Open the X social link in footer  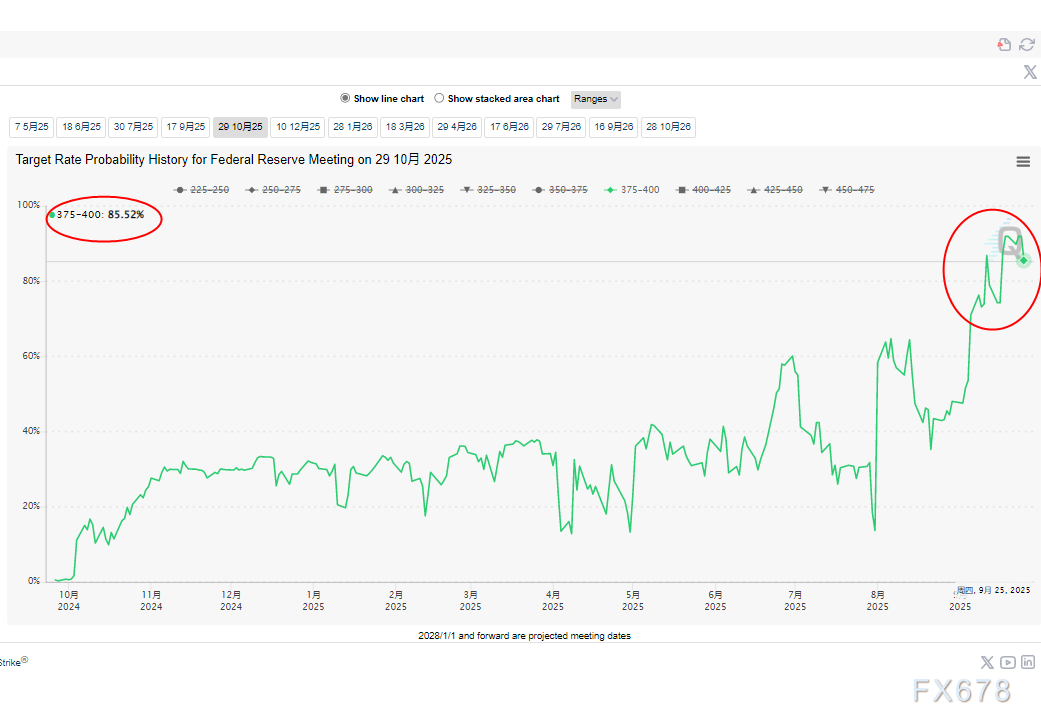tap(987, 662)
